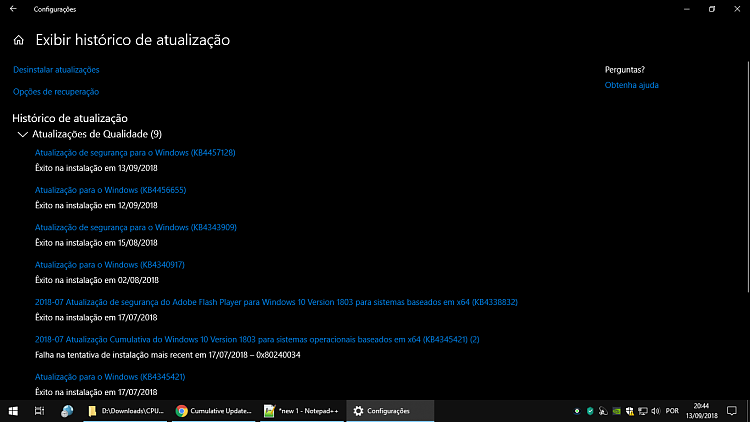
Task: Click the Configurações taskbar button
Action: coord(390,411)
